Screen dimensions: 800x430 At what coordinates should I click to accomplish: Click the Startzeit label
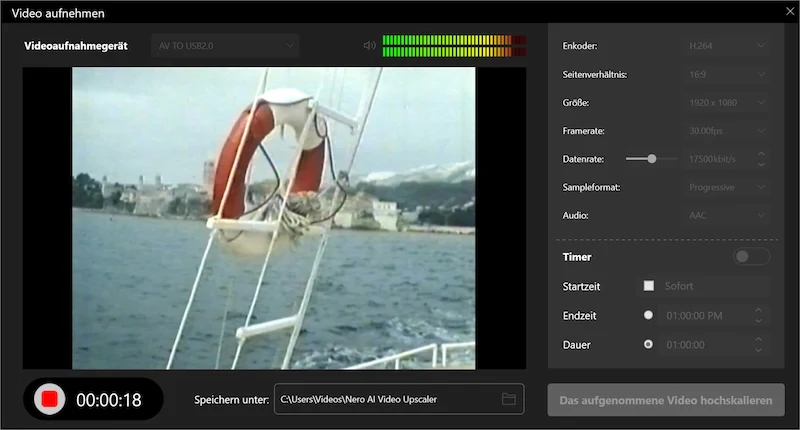581,286
